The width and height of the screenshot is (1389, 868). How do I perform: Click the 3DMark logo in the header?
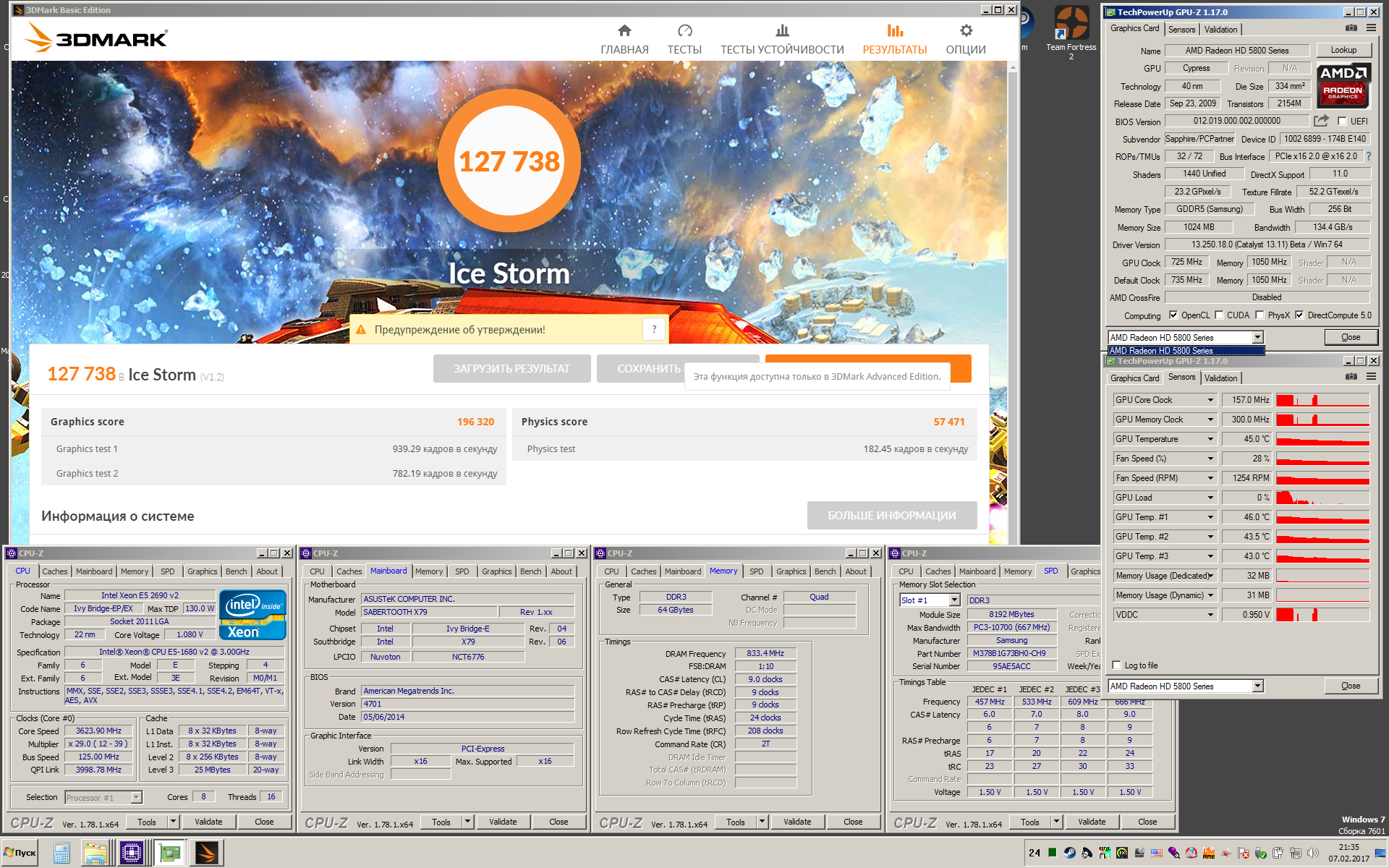tap(96, 38)
